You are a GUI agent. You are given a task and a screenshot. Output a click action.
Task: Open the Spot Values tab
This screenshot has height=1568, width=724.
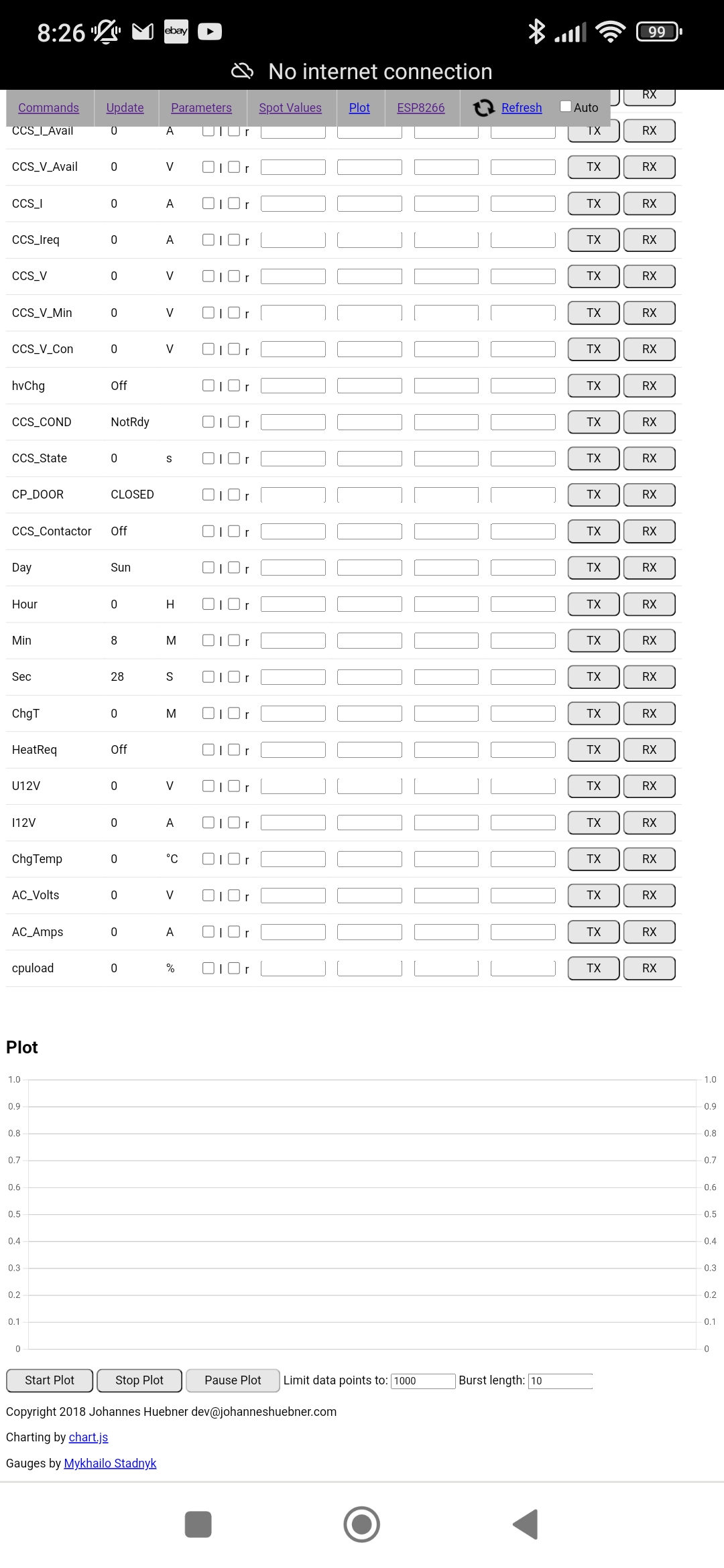pos(290,108)
